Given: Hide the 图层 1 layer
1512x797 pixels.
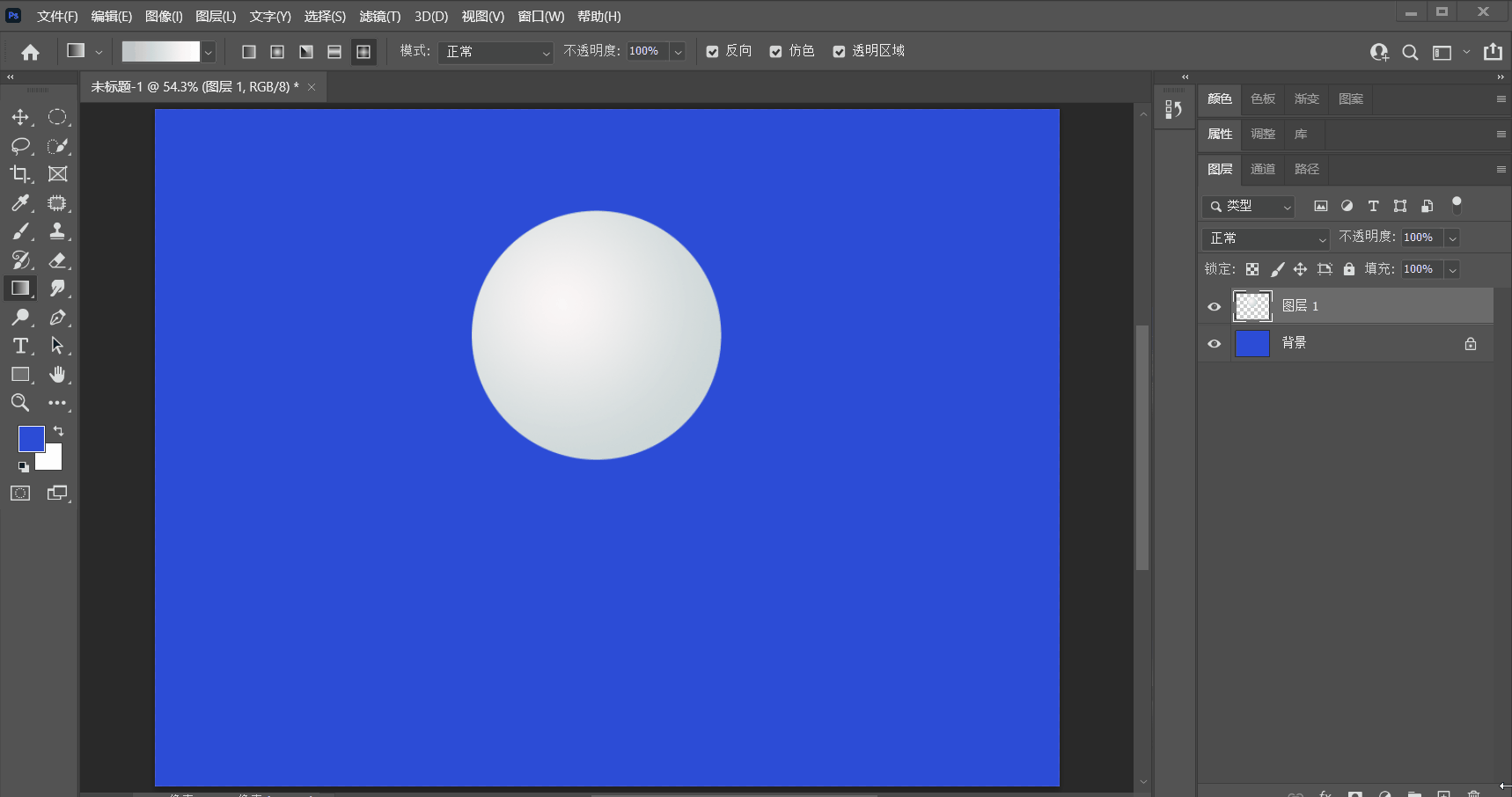Looking at the screenshot, I should tap(1215, 306).
